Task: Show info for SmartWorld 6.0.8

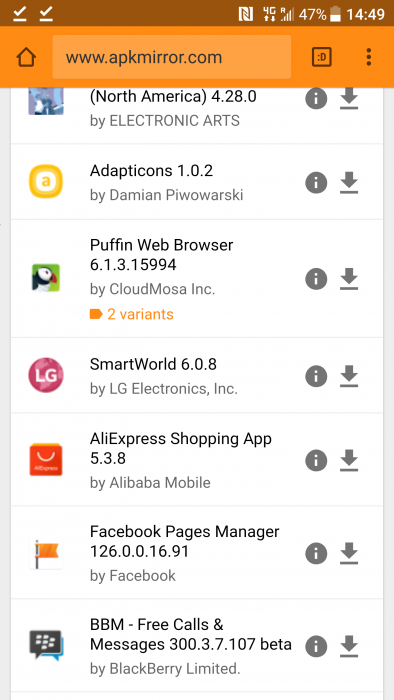Action: [316, 376]
